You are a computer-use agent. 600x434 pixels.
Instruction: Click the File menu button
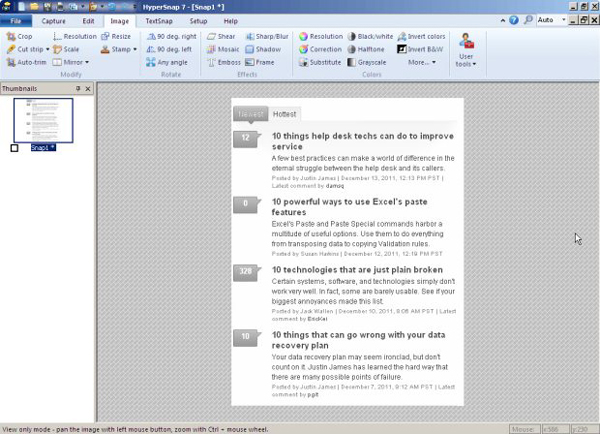click(16, 20)
